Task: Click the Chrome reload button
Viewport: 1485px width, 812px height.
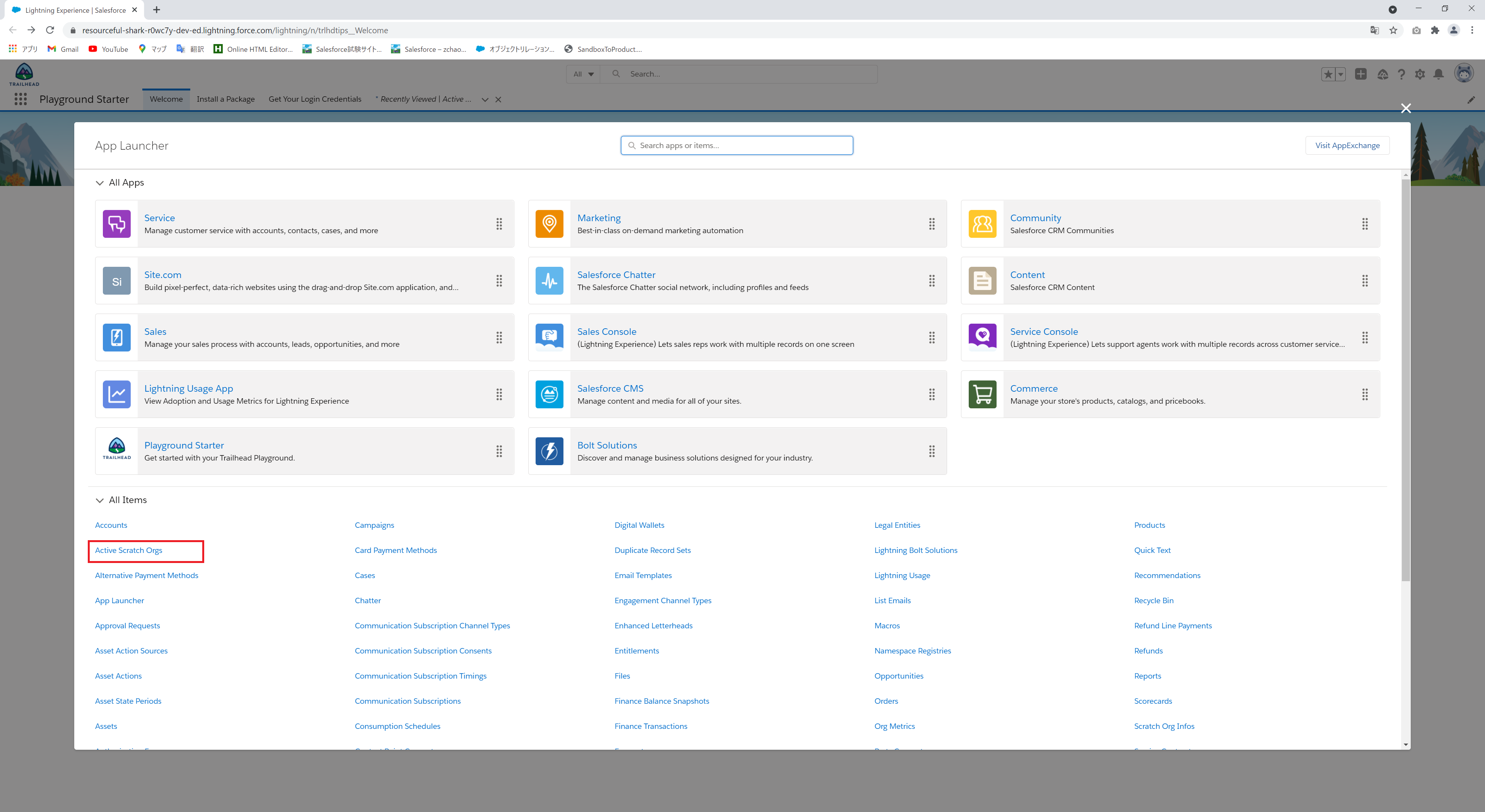Action: click(x=50, y=30)
